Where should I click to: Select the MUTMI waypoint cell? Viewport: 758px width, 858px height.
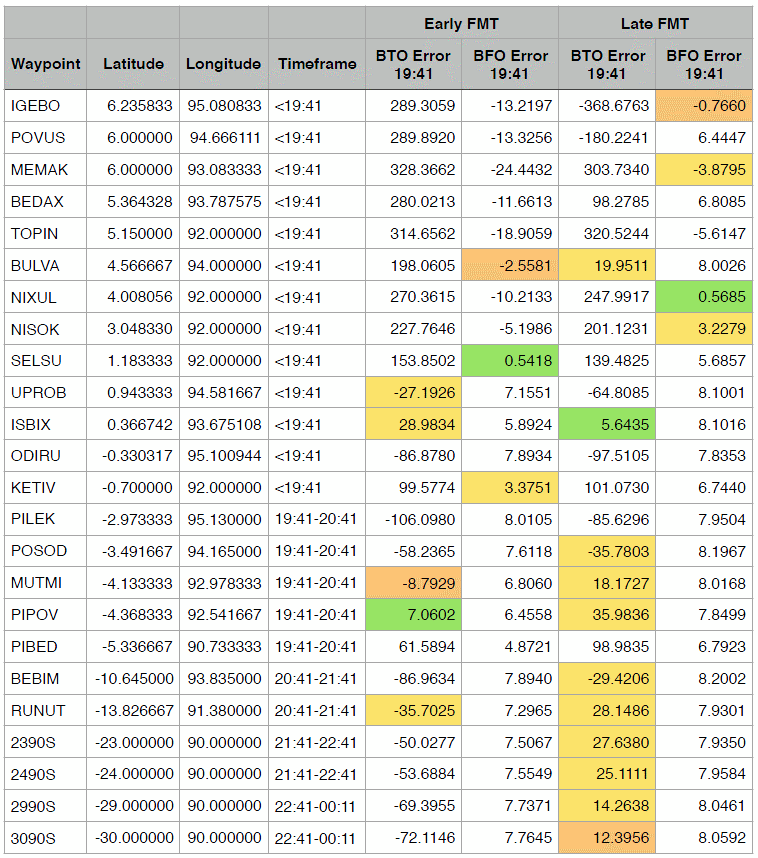(45, 583)
